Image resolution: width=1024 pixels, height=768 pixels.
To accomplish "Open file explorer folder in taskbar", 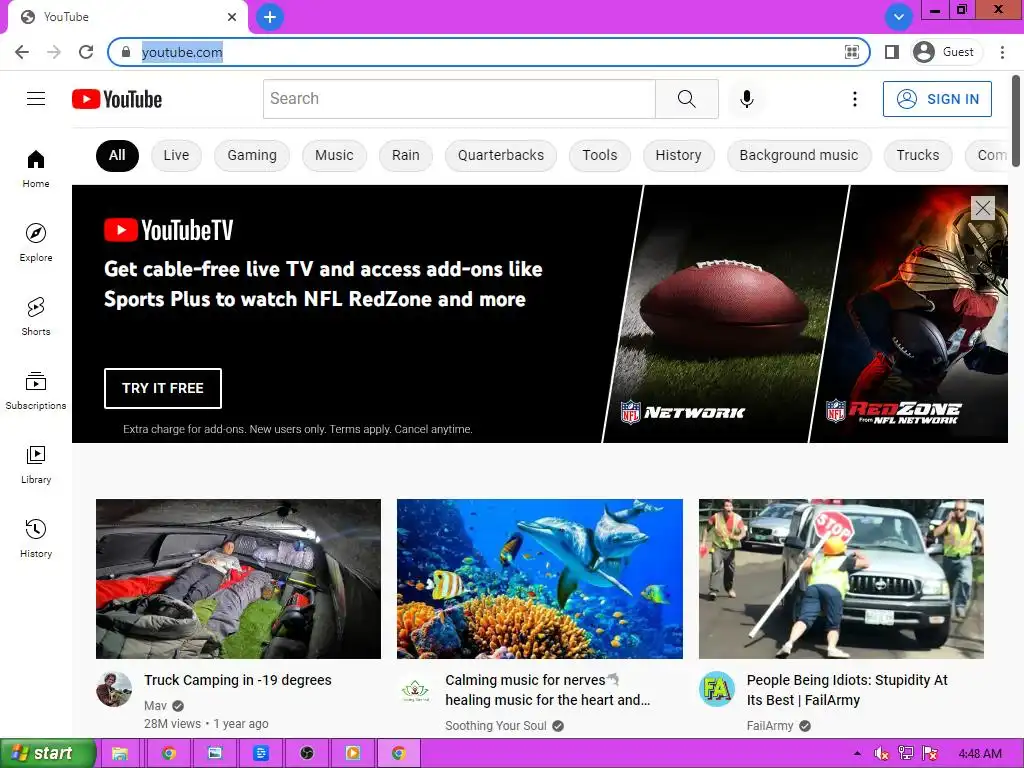I will [120, 753].
